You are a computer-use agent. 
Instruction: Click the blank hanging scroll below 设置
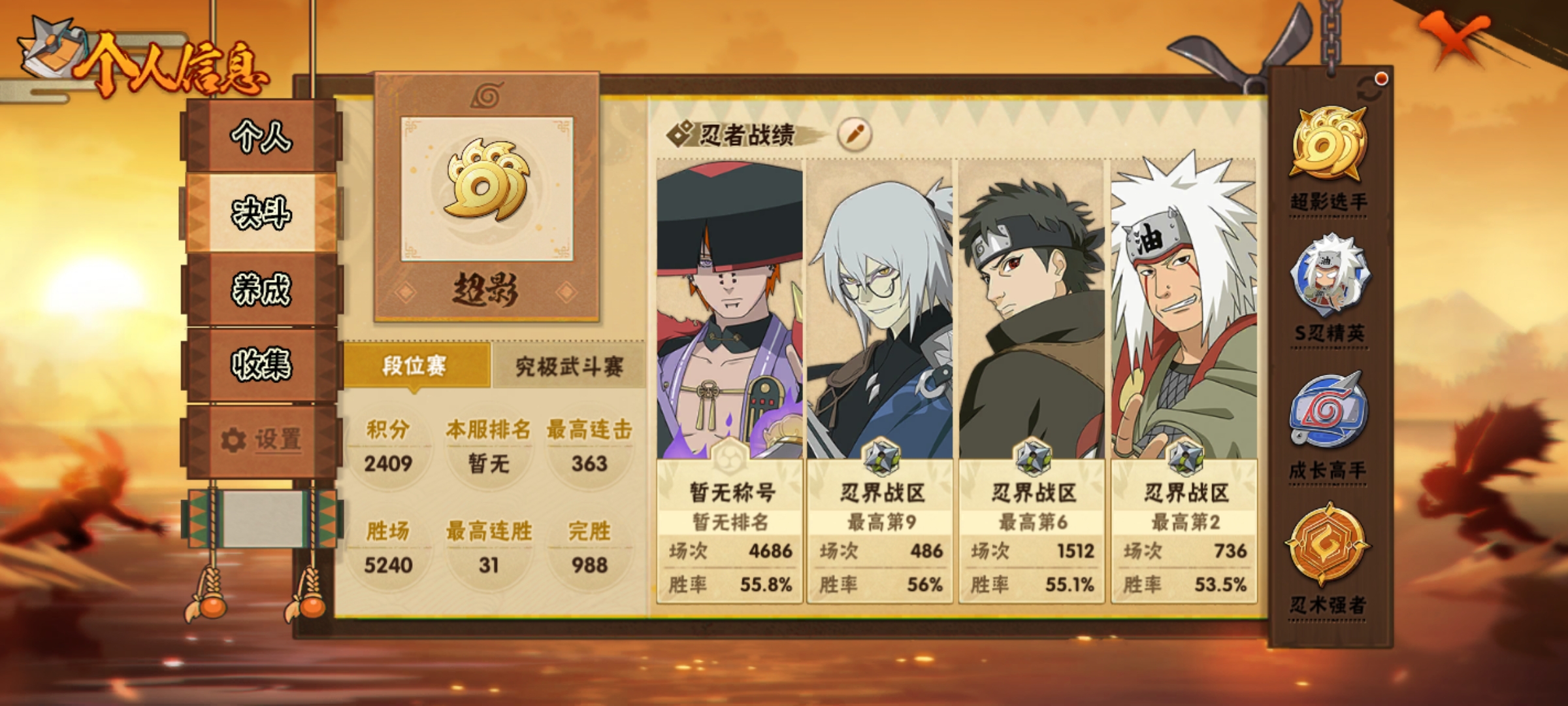tap(262, 519)
